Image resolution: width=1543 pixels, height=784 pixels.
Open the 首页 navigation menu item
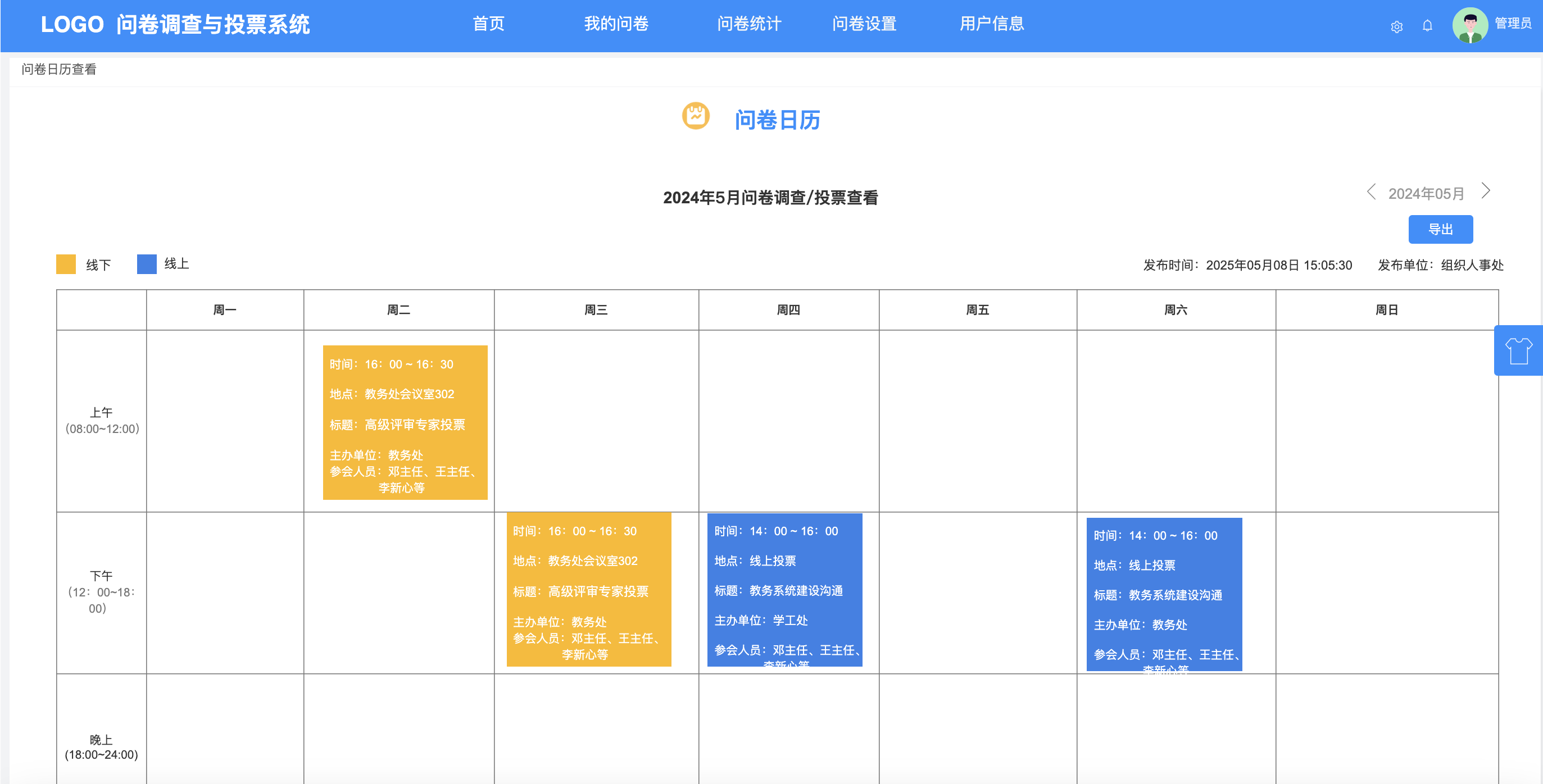[488, 24]
